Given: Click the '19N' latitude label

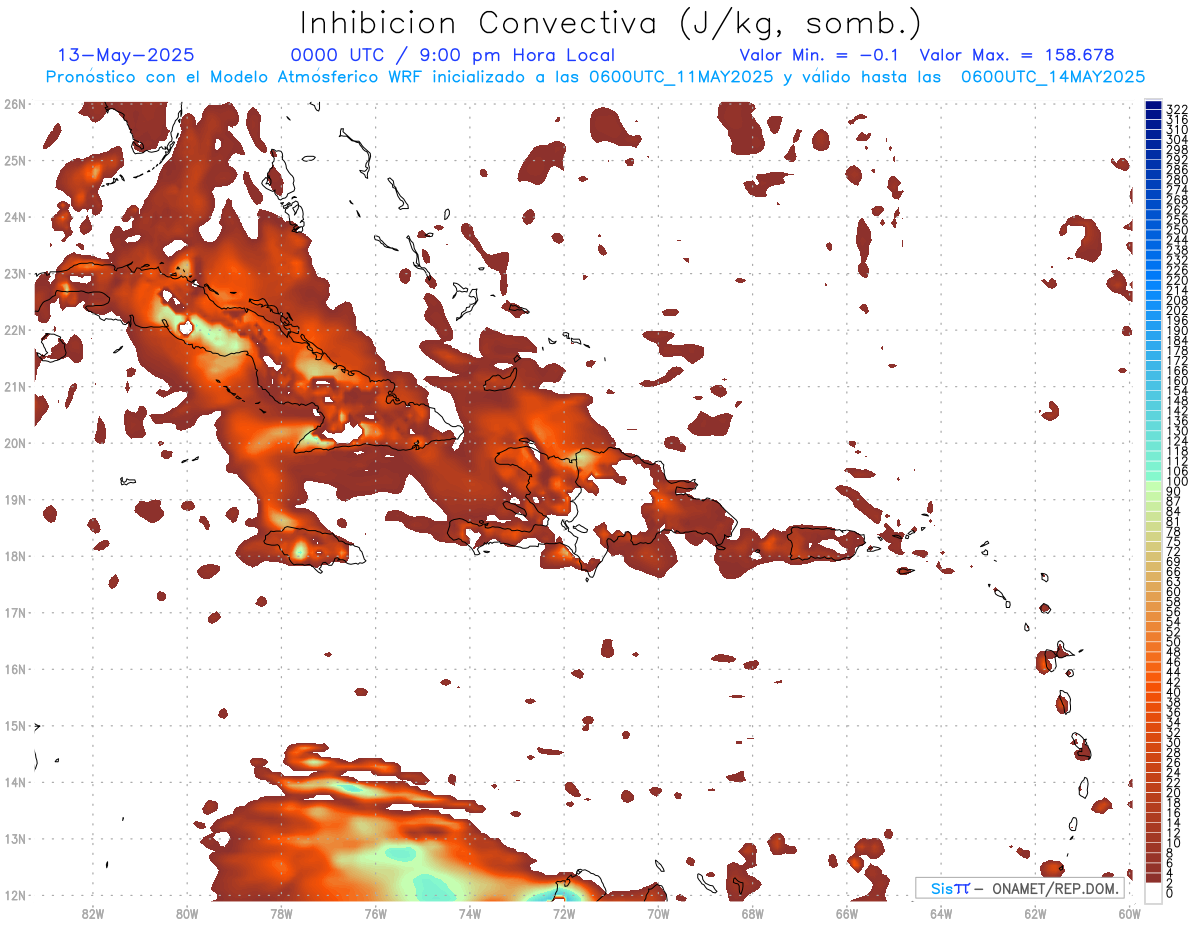Looking at the screenshot, I should coord(15,499).
